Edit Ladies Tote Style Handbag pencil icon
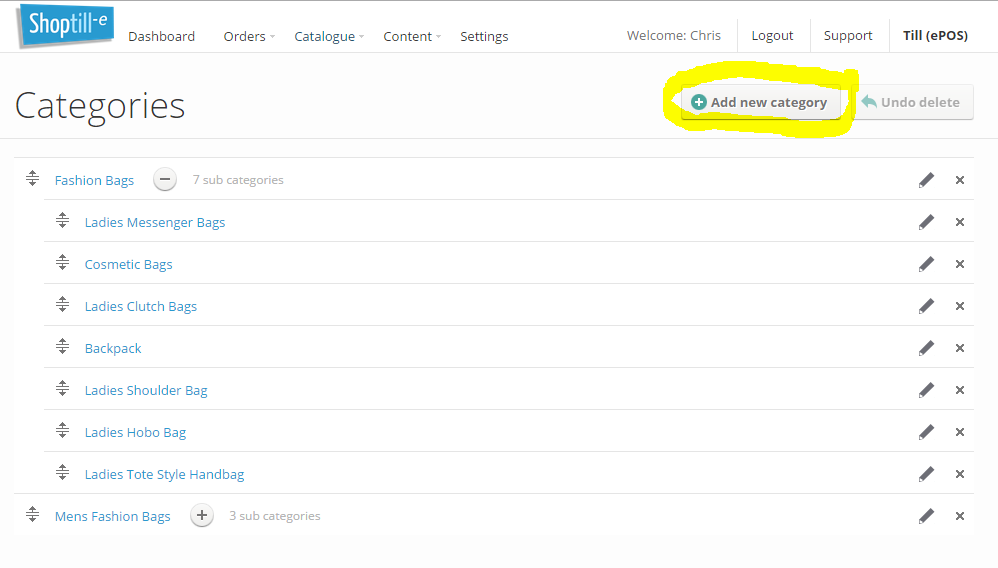This screenshot has height=568, width=998. click(927, 474)
